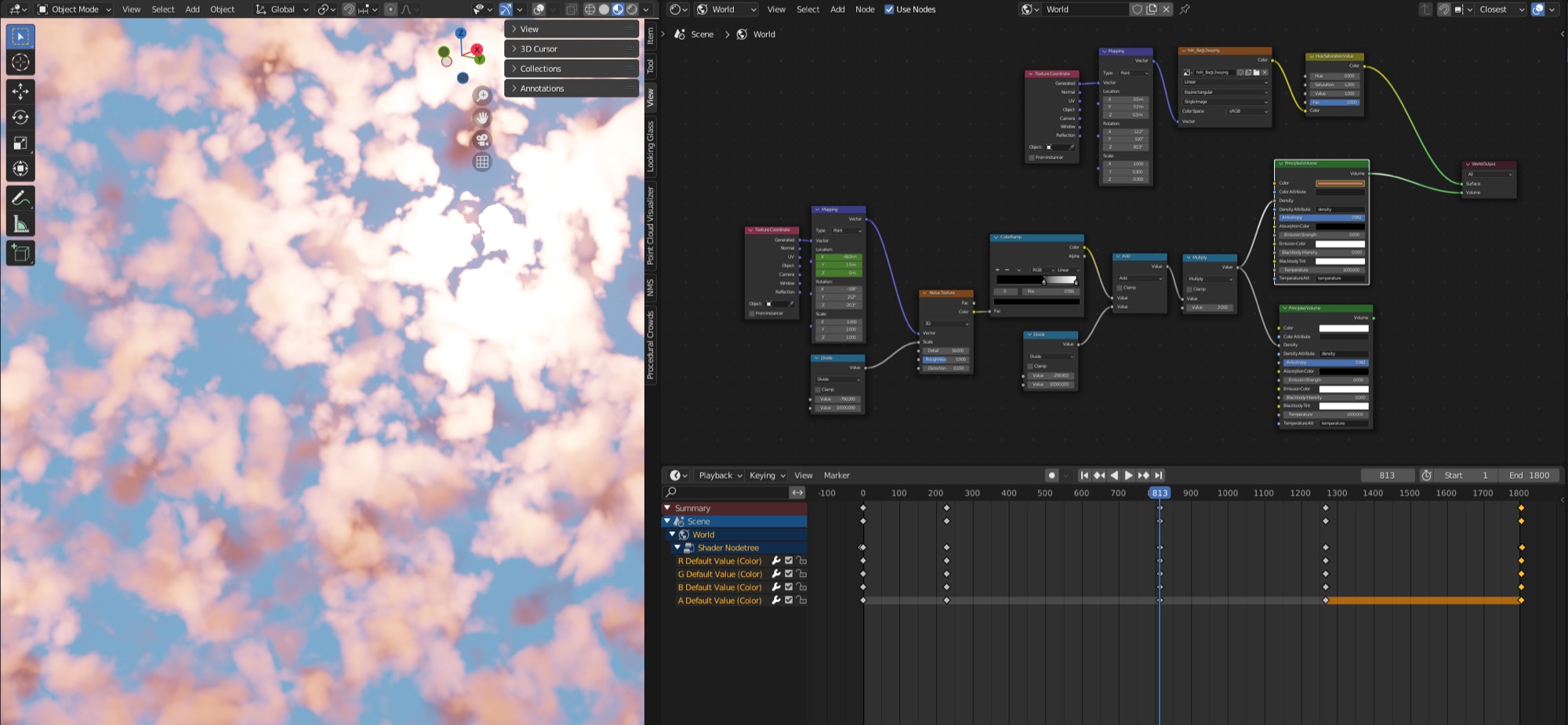
Task: Toggle the Use Nodes checkbox
Action: coord(889,9)
